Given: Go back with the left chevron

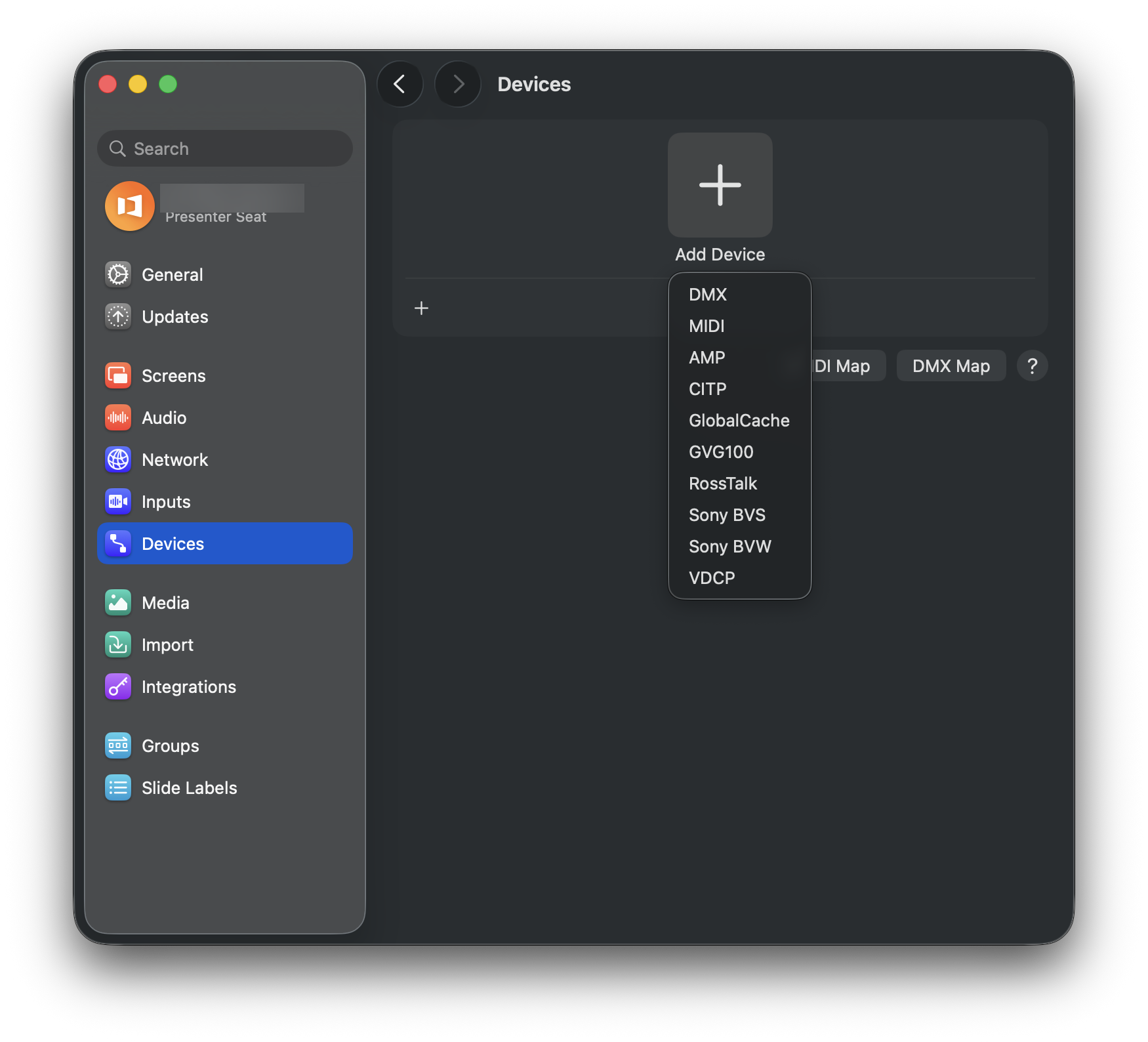Looking at the screenshot, I should click(x=400, y=84).
